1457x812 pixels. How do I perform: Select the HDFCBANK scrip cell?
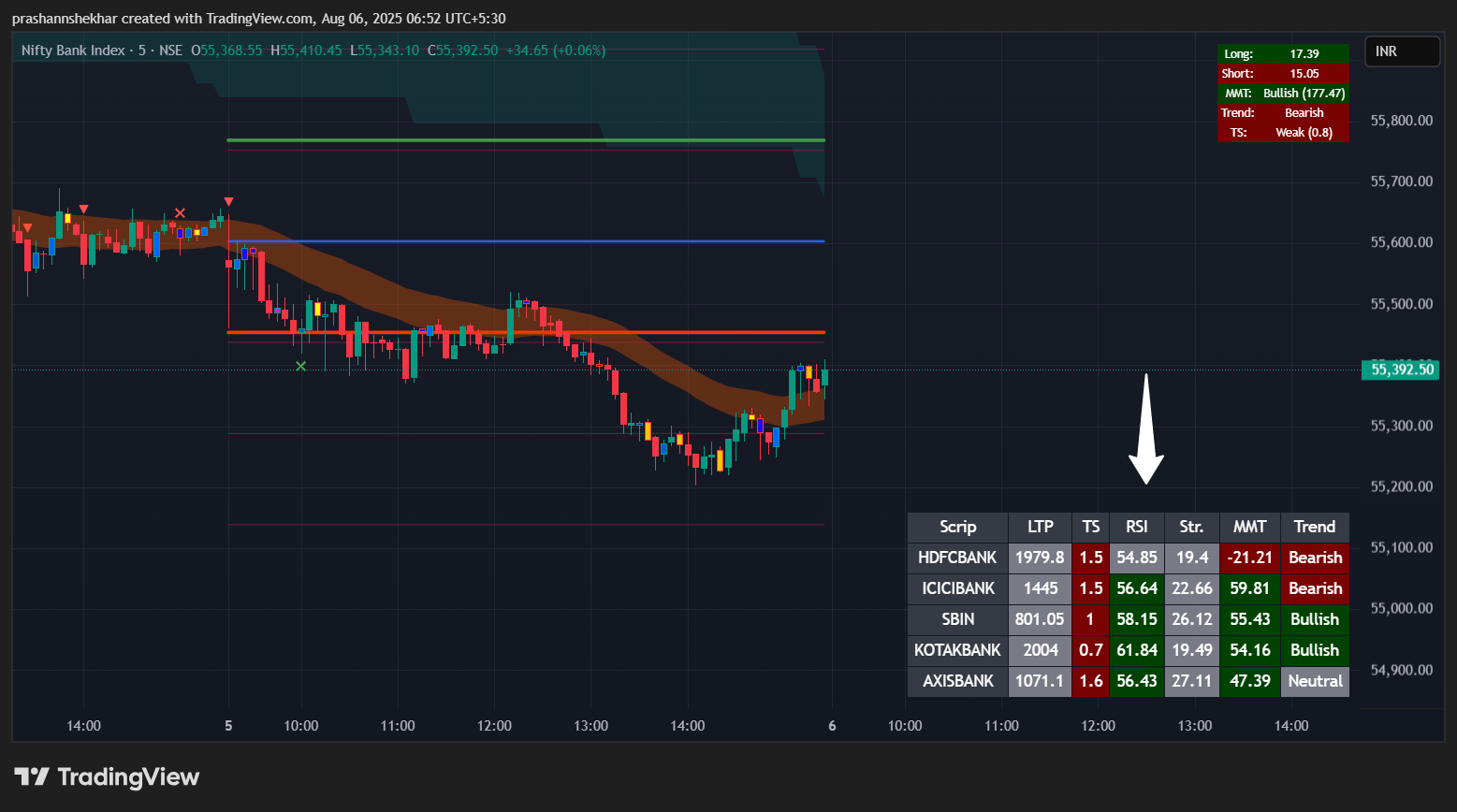[957, 558]
